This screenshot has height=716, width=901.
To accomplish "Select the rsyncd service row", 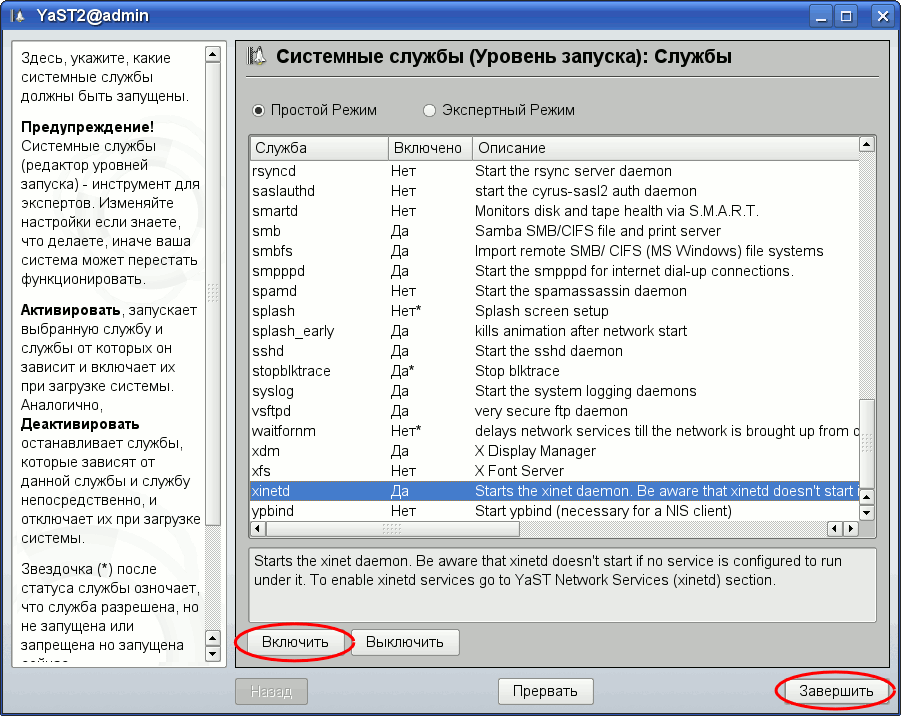I will 555,171.
